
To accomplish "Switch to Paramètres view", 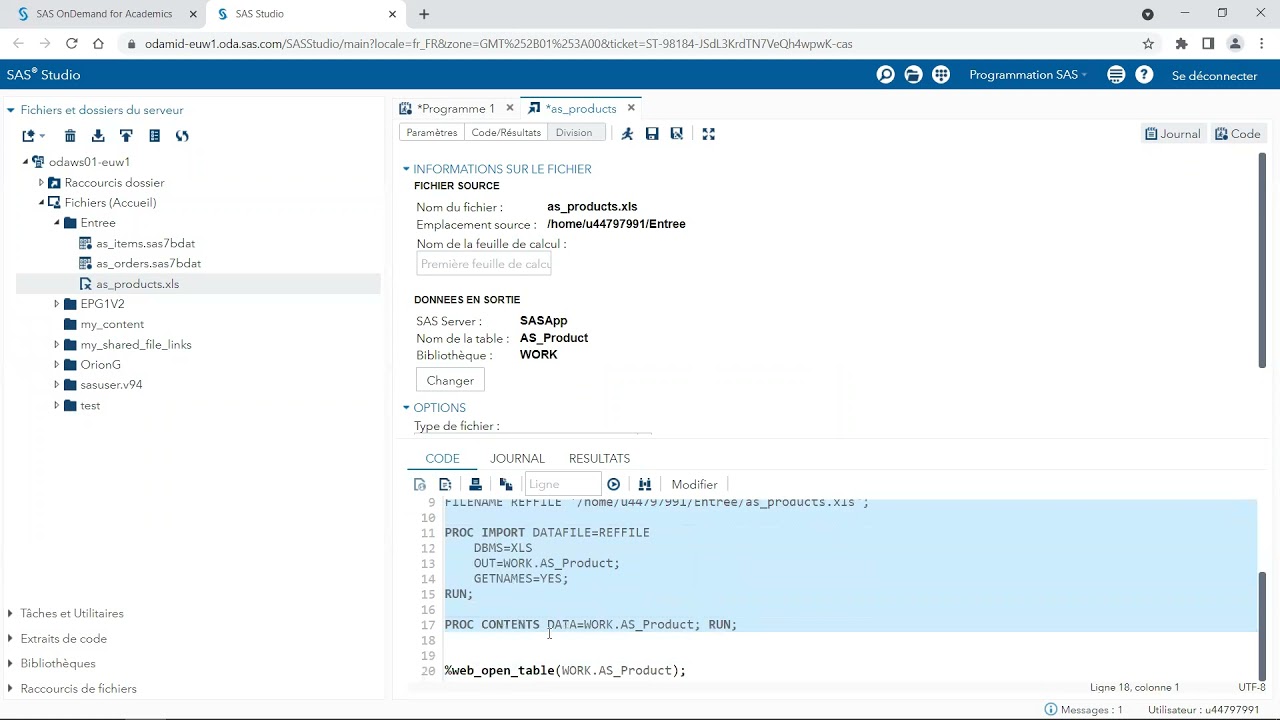I will [432, 133].
